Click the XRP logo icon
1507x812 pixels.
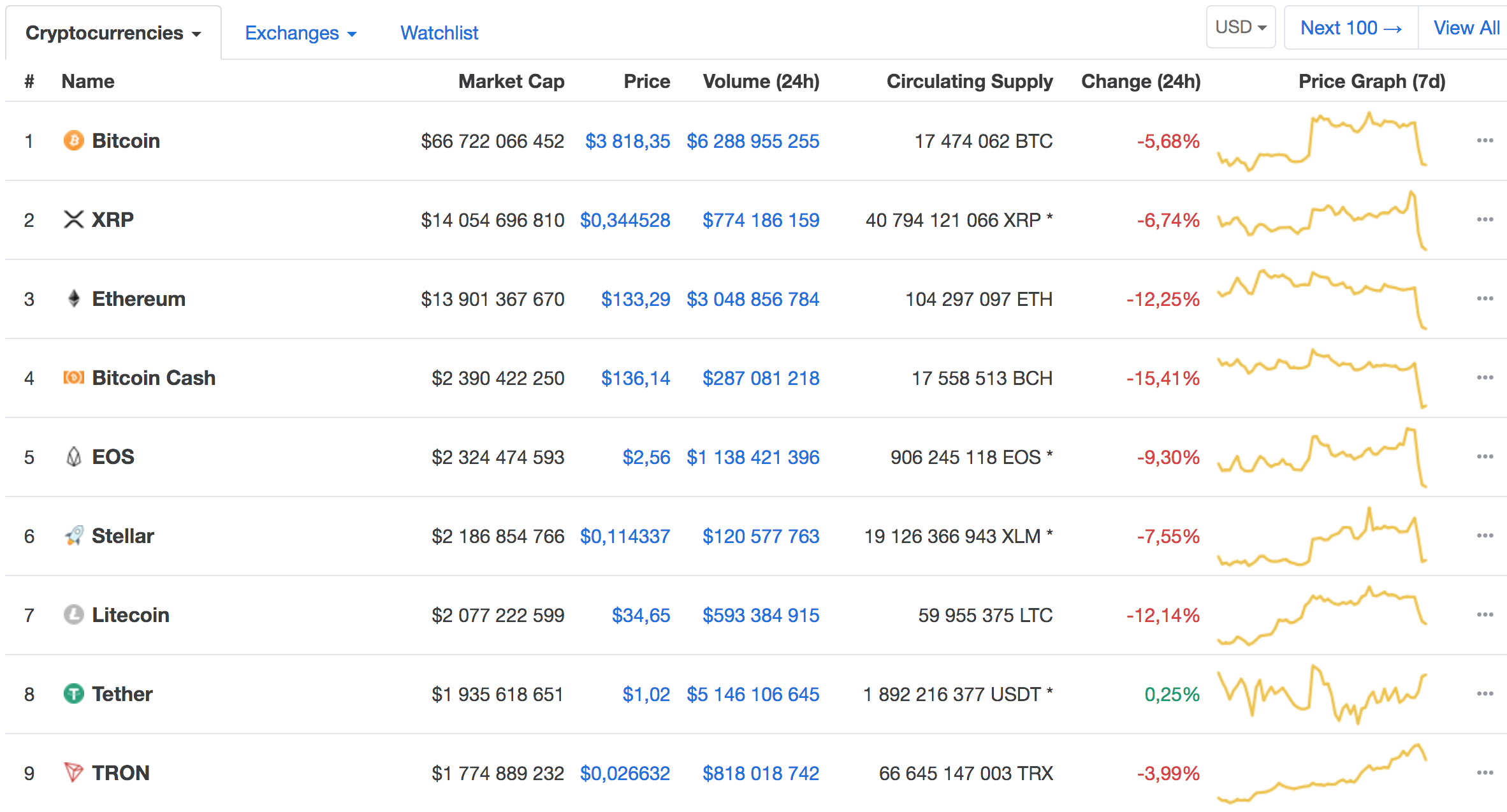(74, 219)
